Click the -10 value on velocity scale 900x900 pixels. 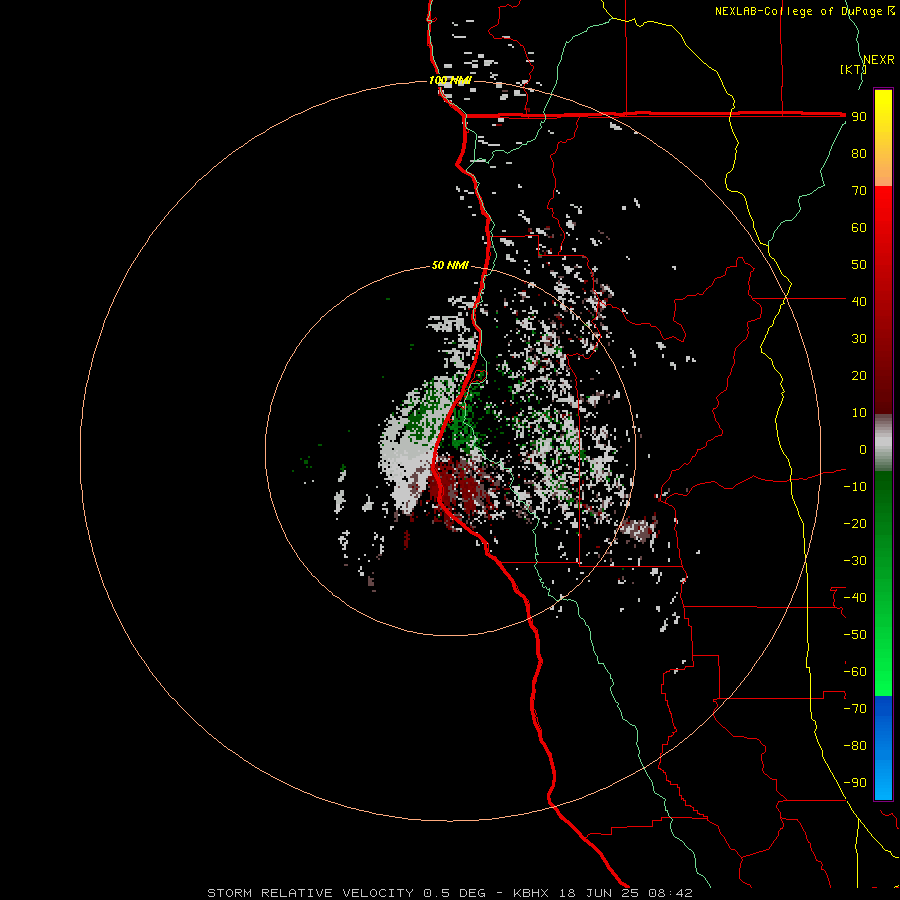pyautogui.click(x=855, y=487)
